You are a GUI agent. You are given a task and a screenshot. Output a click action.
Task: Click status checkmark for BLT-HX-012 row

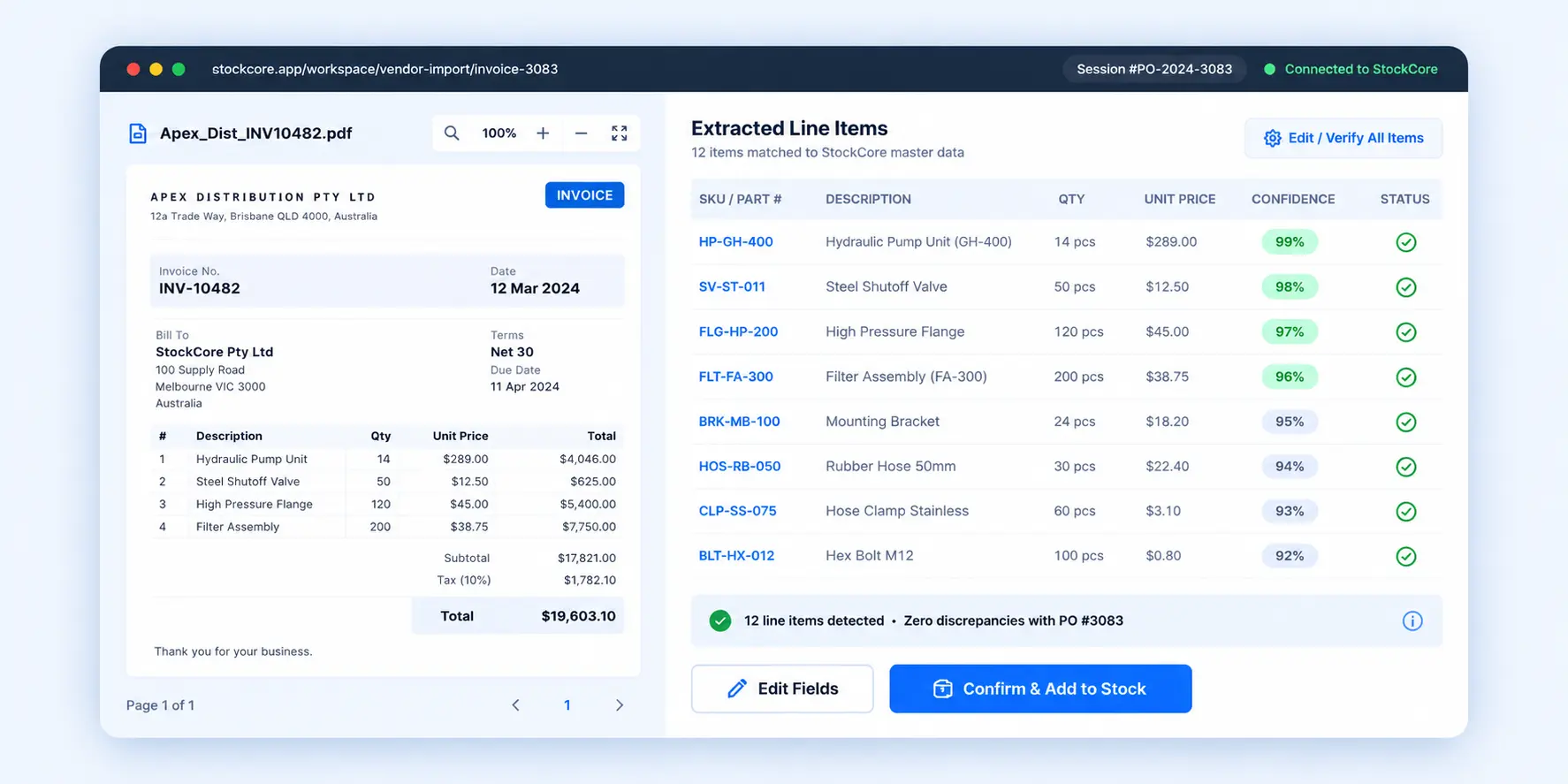[1405, 557]
